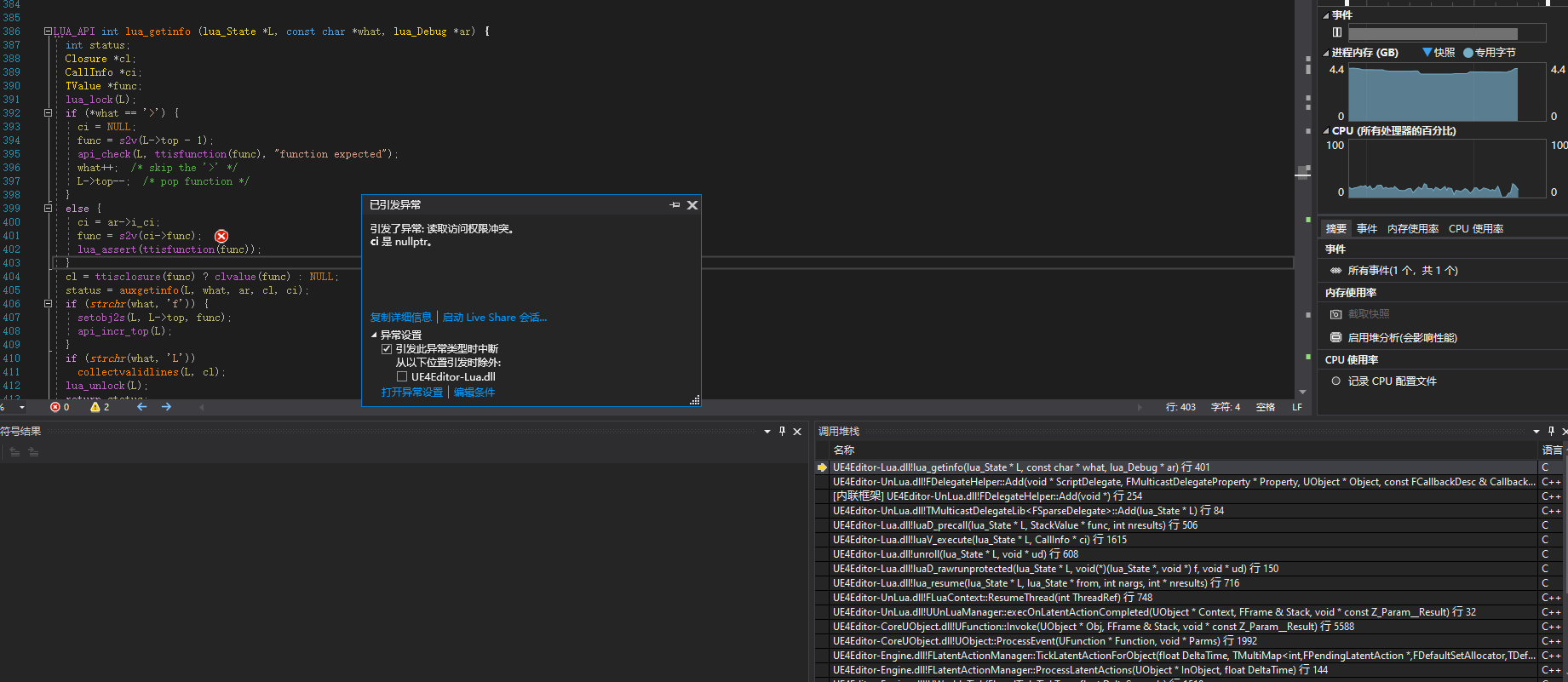Pin the call stack panel

point(1551,432)
